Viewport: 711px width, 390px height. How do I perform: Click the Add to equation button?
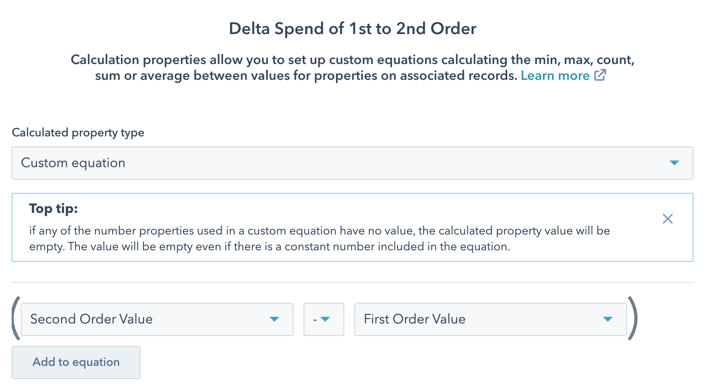[x=76, y=362]
